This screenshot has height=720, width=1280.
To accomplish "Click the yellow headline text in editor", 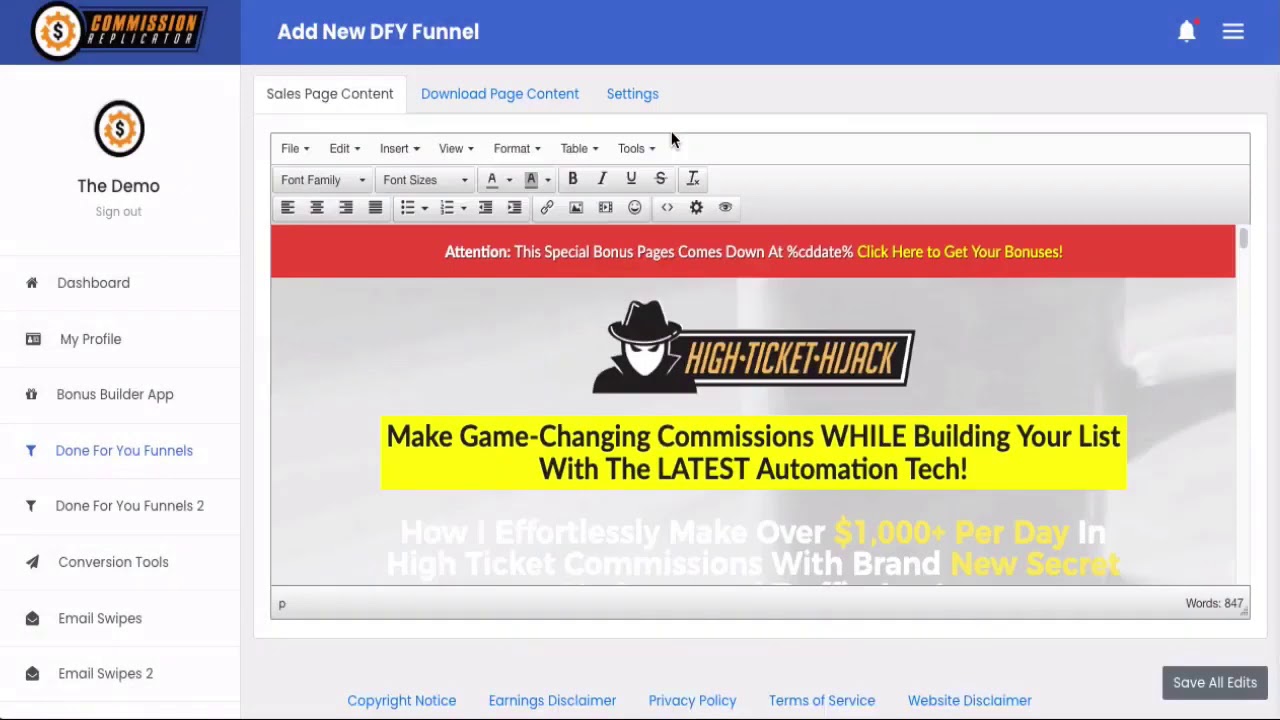I will tap(753, 453).
